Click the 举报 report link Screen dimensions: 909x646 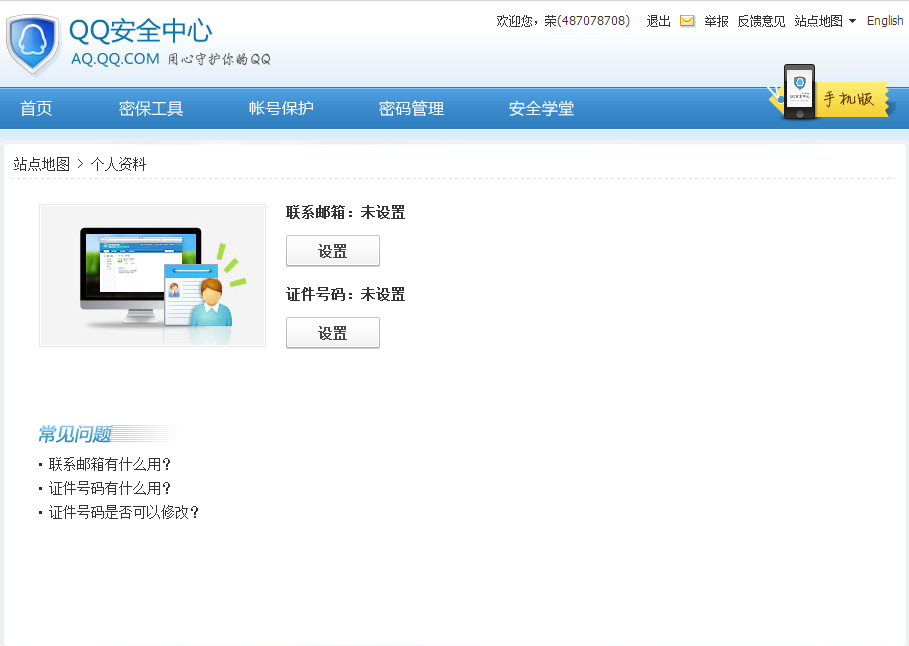pos(716,21)
